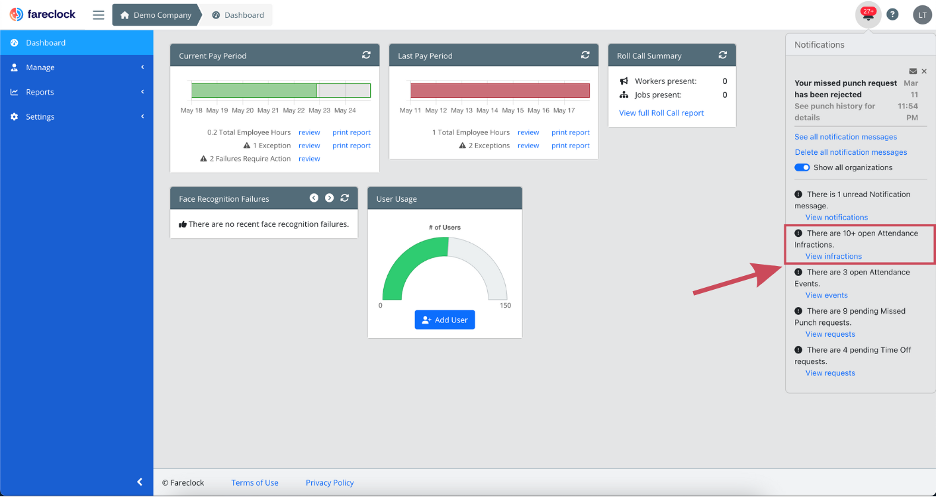Open Dashboard in the sidebar
The image size is (936, 498).
[76, 43]
